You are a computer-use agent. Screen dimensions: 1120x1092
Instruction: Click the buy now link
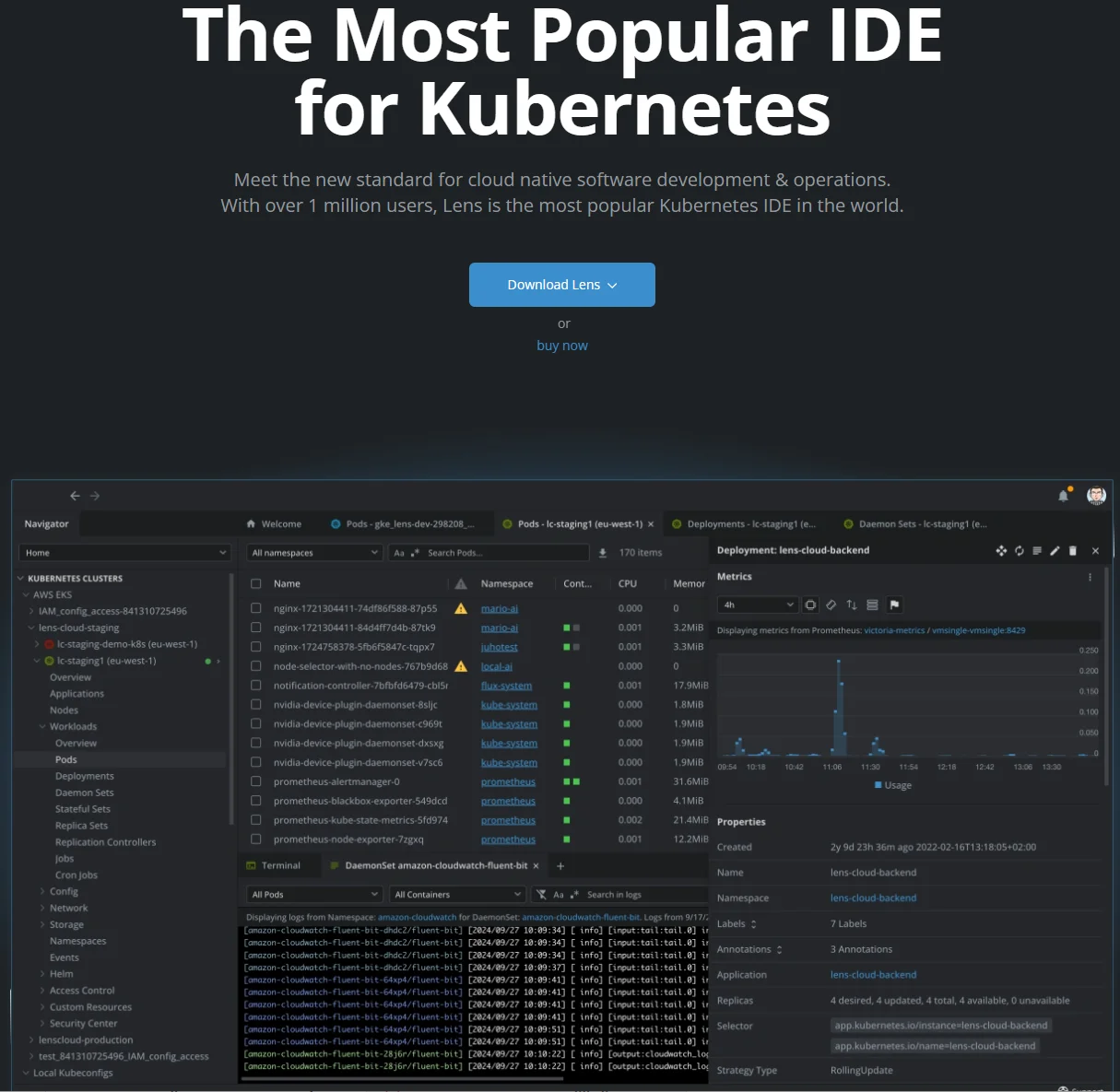pos(562,346)
